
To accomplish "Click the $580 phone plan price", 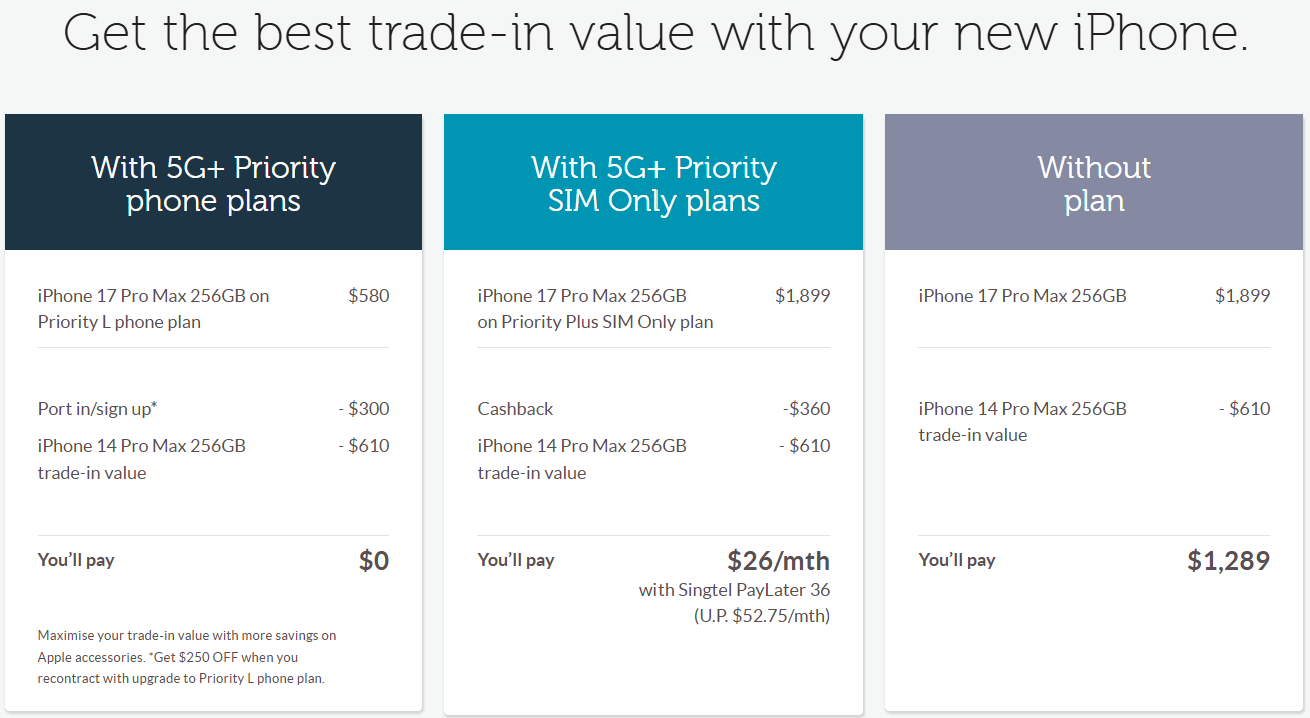I will (368, 296).
